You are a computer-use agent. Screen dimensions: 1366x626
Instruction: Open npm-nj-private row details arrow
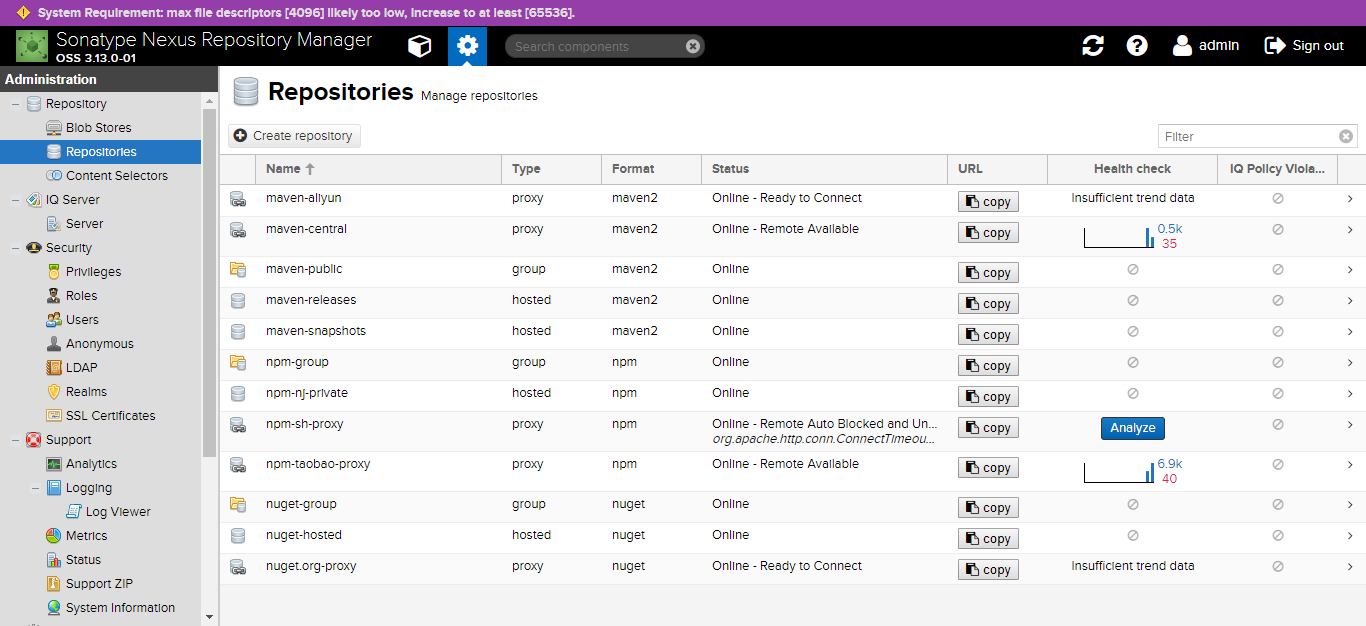[x=1350, y=394]
